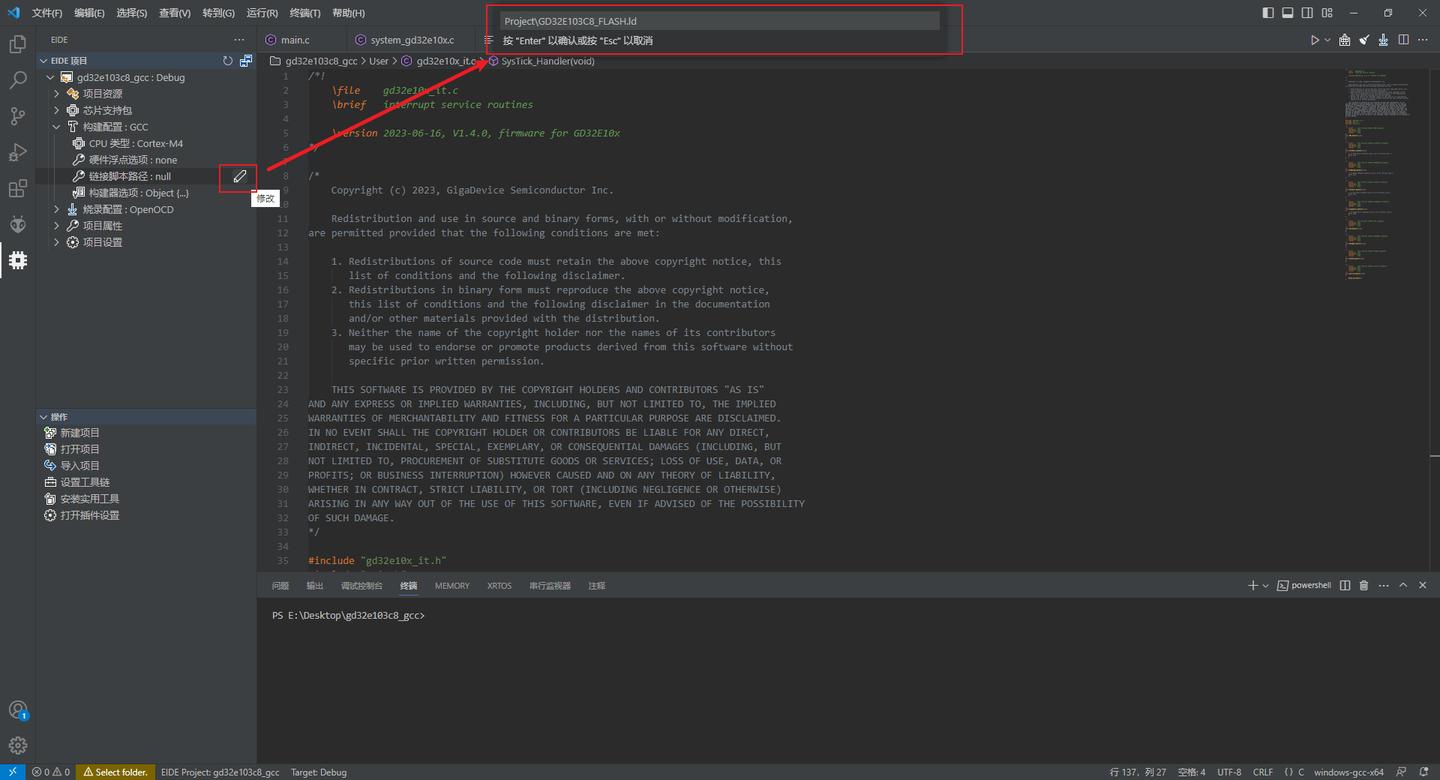Click the linker script path input field
Screen dimensions: 1440x780
pyautogui.click(x=720, y=20)
